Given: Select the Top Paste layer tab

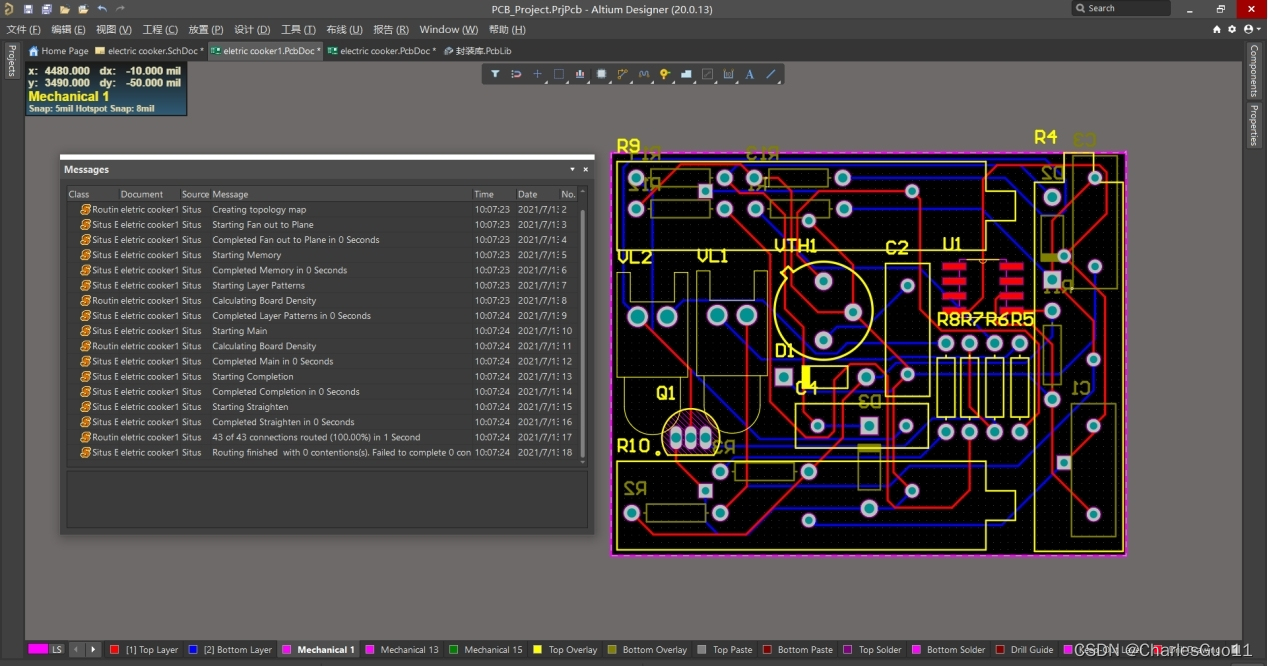Looking at the screenshot, I should click(725, 650).
